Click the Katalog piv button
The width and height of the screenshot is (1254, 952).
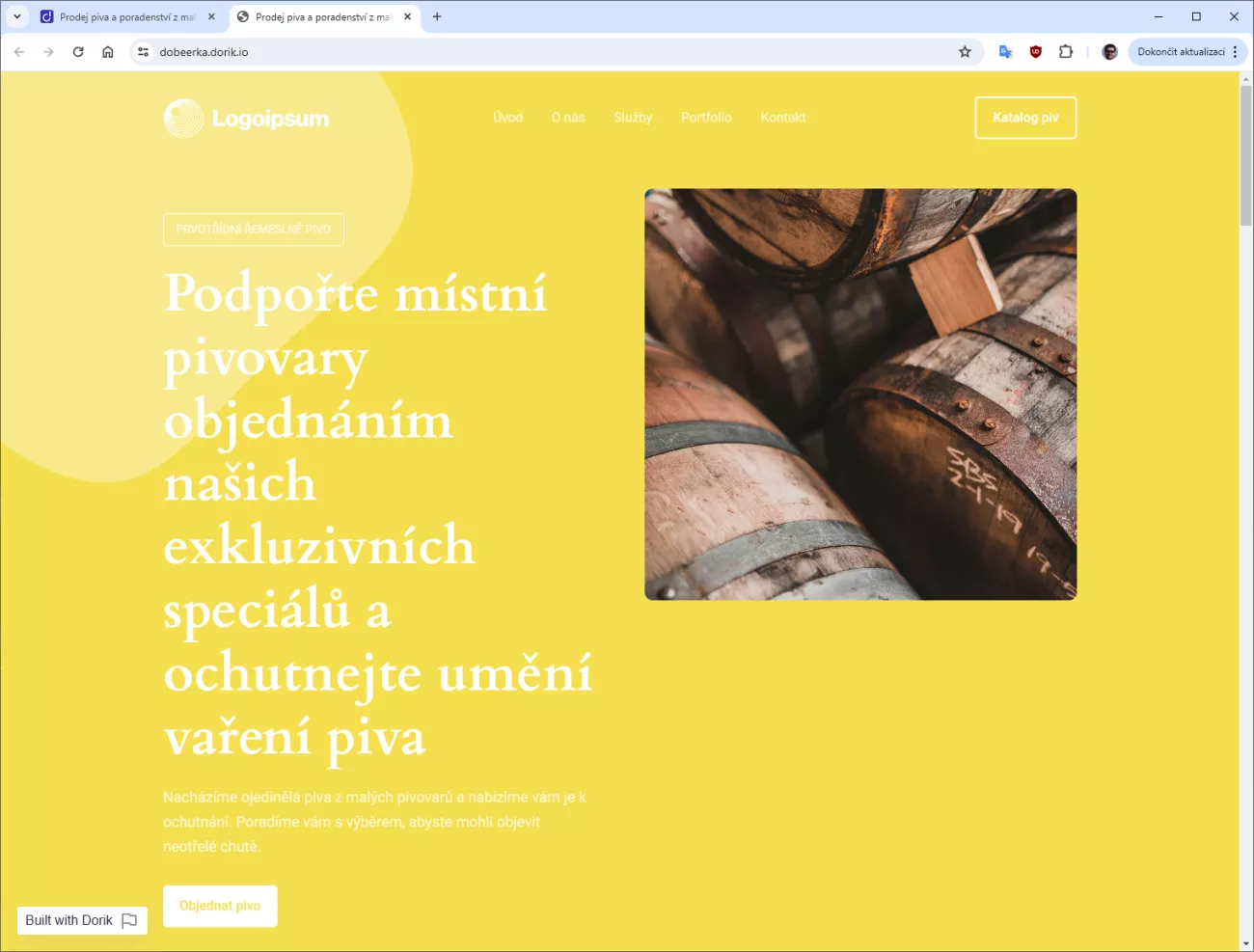point(1025,118)
